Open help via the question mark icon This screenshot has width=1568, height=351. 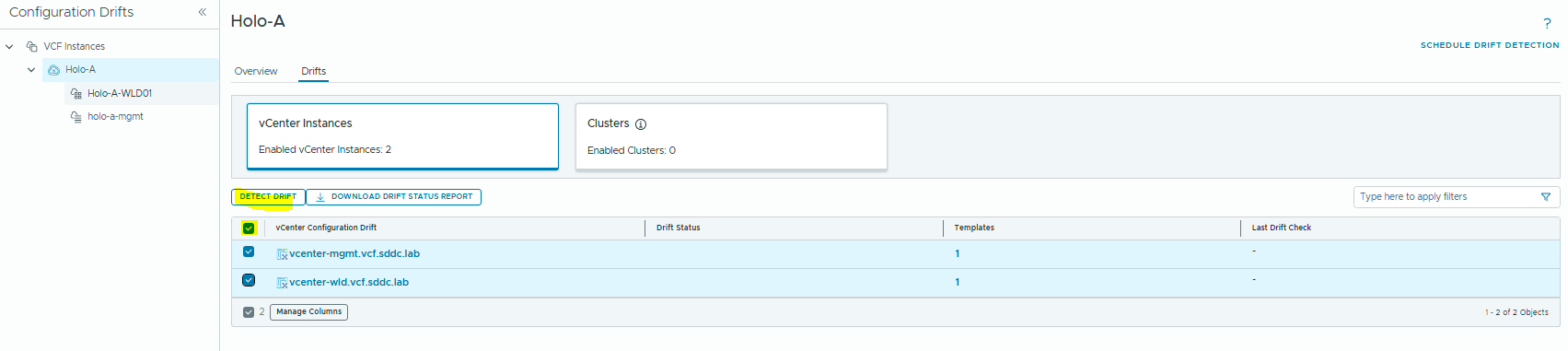(x=1547, y=24)
